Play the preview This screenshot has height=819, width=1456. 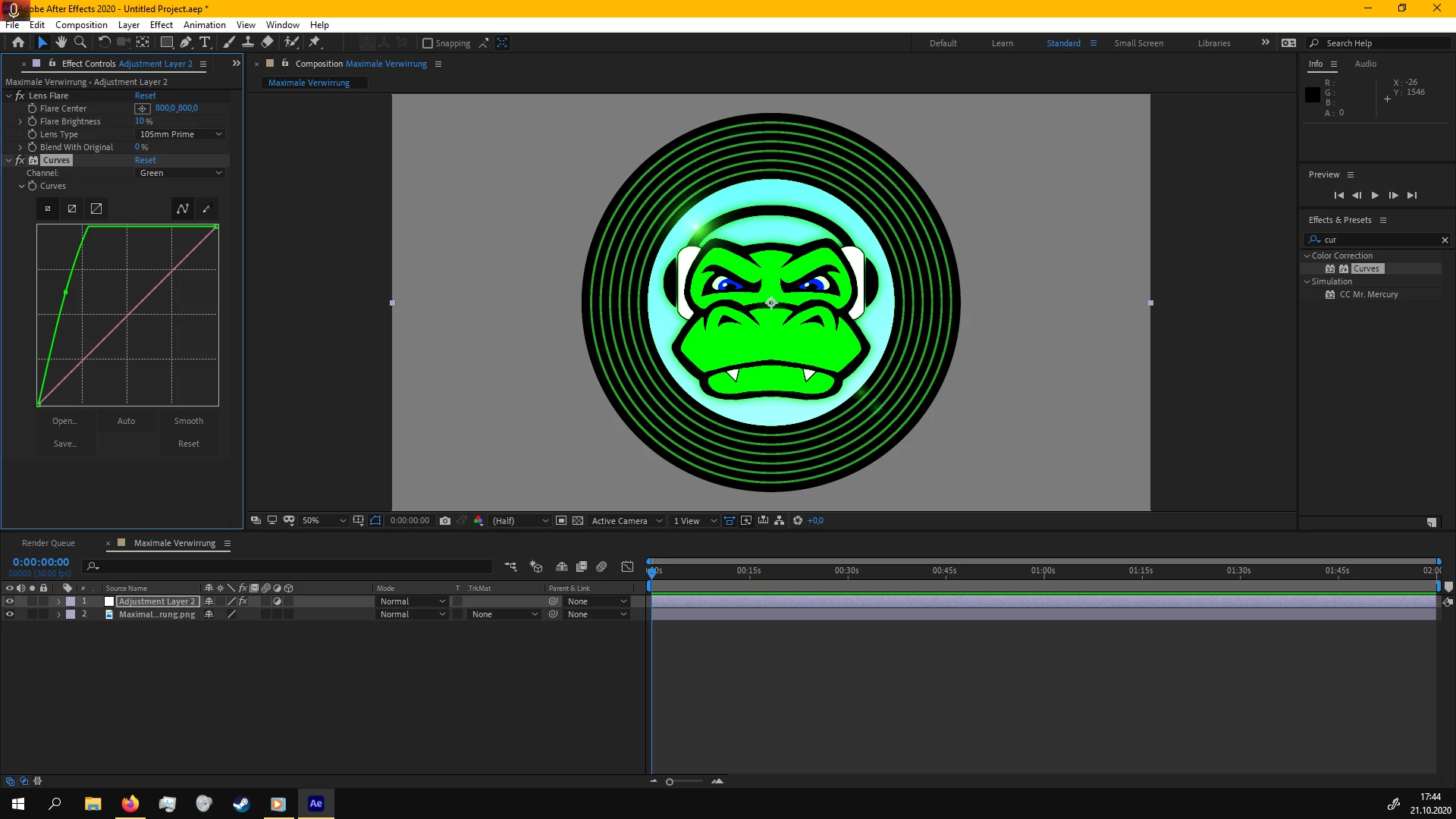(1375, 196)
